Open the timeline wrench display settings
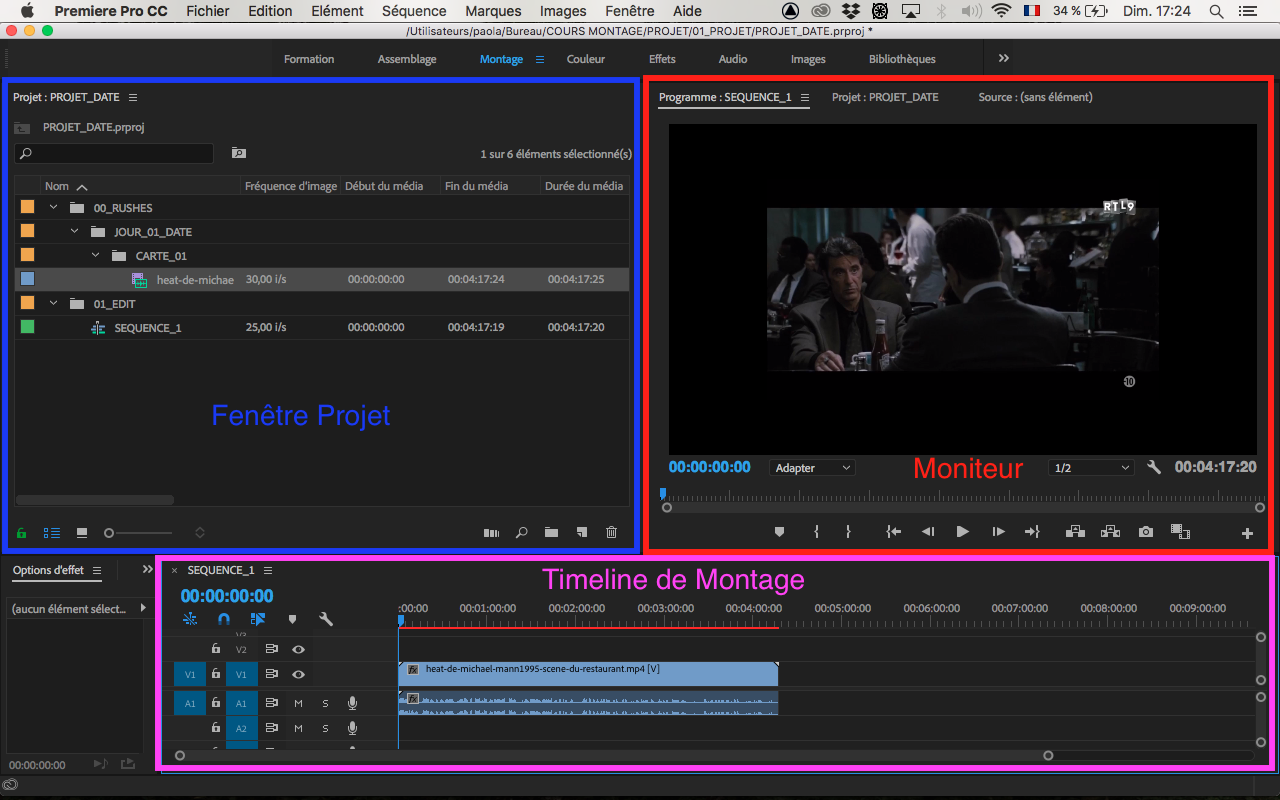Screen dimensions: 1280x800 [326, 619]
